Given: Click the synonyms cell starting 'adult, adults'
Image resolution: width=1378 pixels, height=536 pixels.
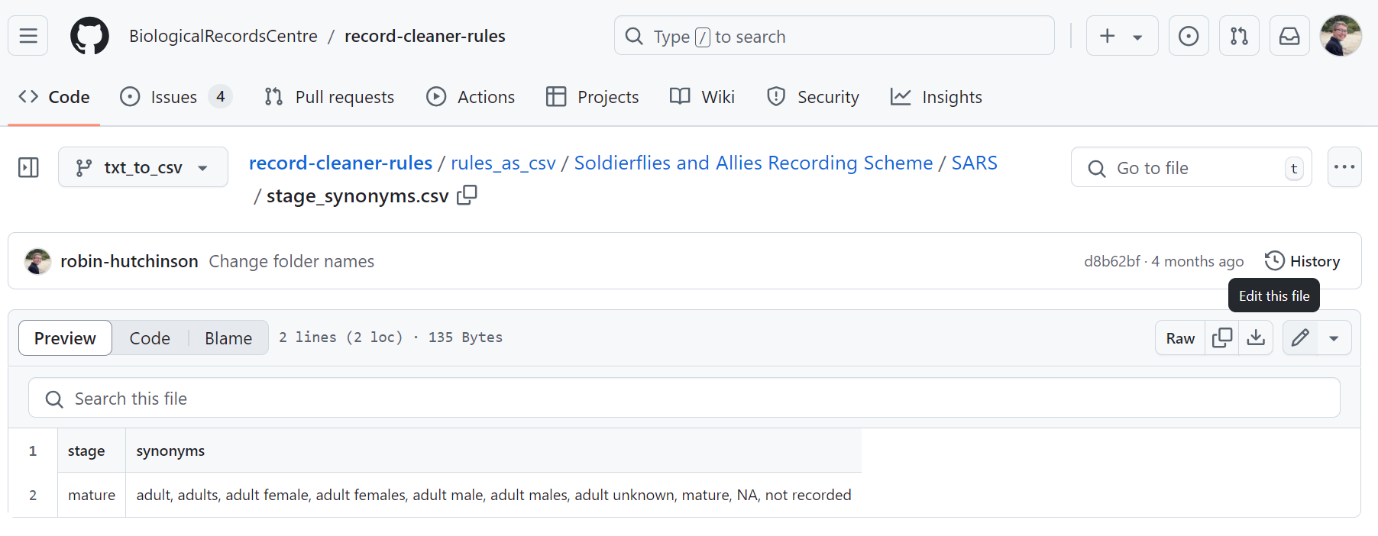Looking at the screenshot, I should [493, 494].
